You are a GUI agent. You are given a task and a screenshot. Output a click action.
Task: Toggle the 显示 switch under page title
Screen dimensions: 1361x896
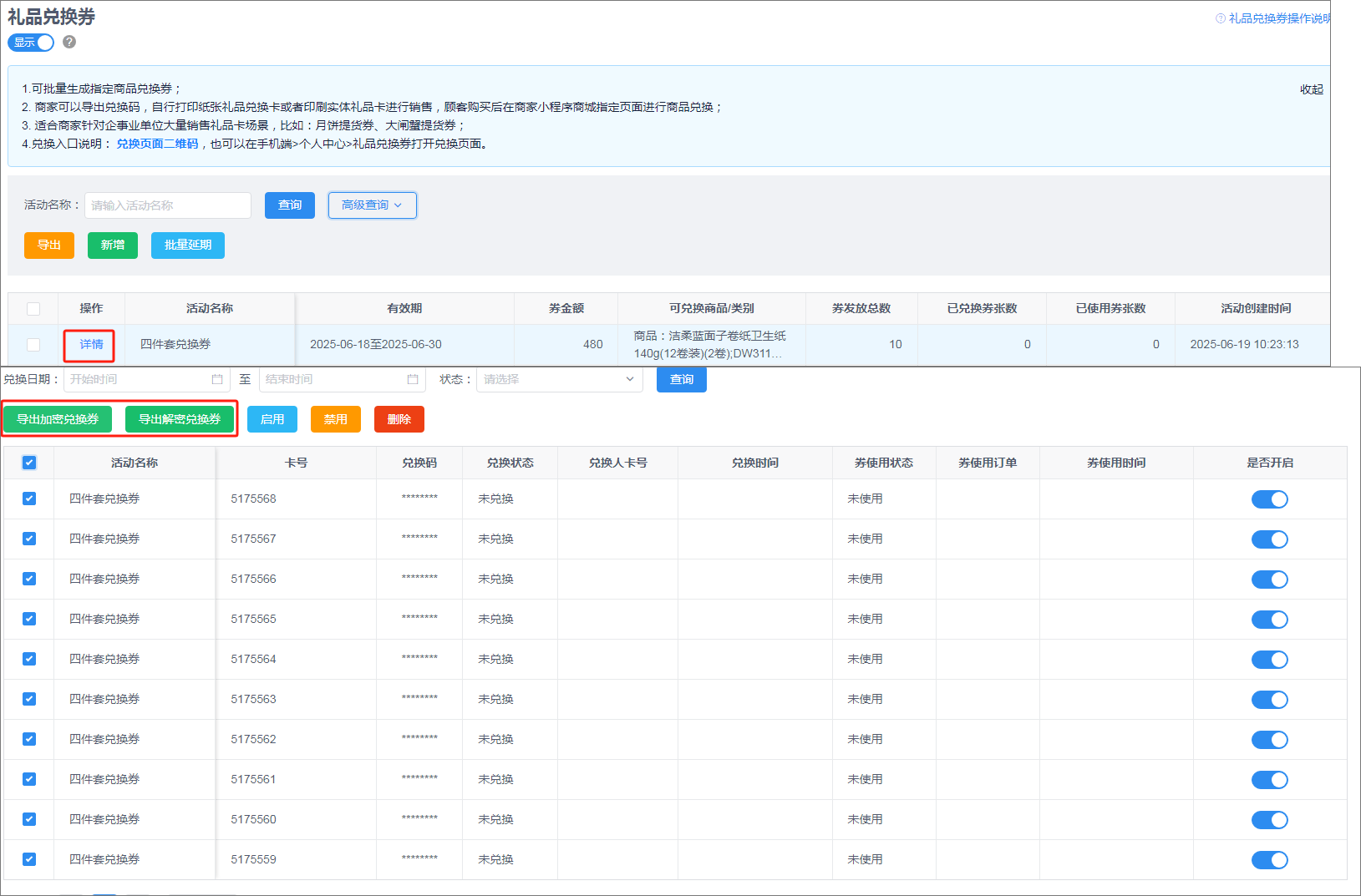pyautogui.click(x=31, y=42)
